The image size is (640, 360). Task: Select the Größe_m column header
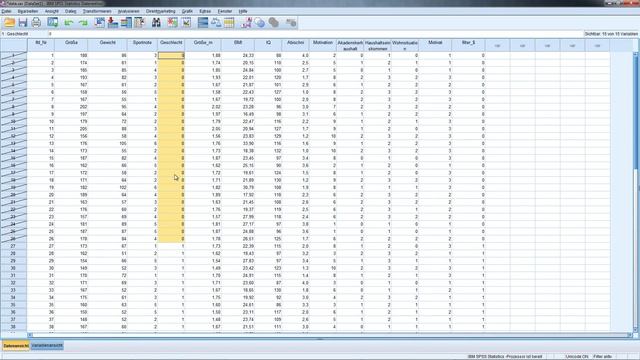203,45
